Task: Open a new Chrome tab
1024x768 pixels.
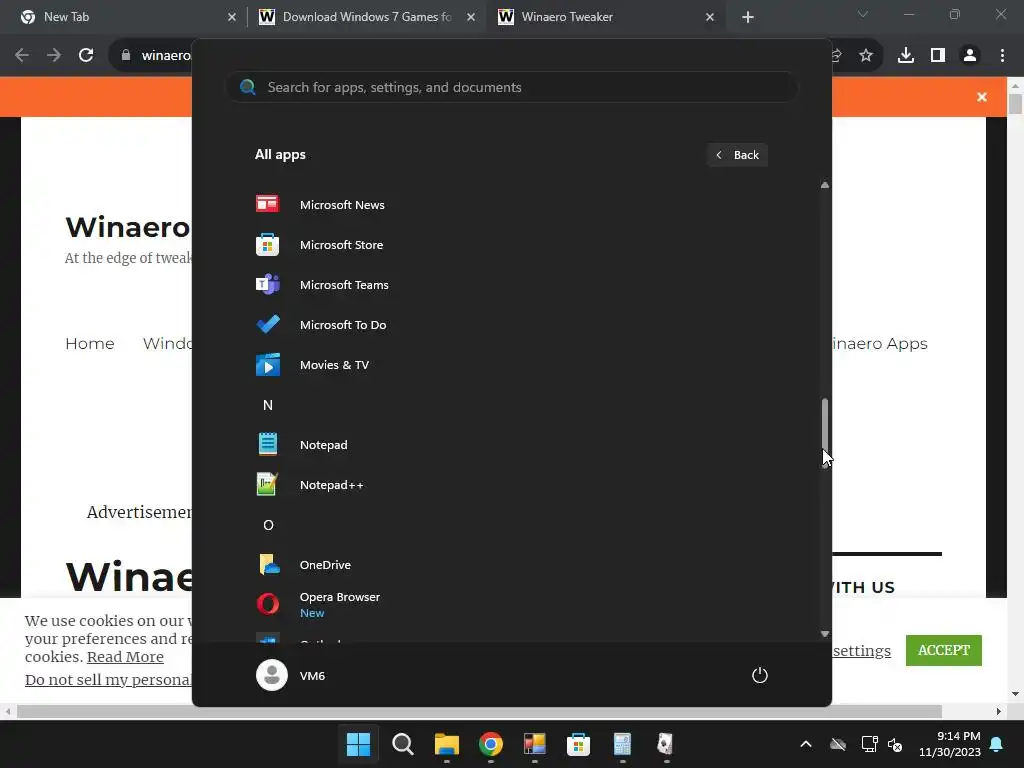Action: tap(748, 17)
